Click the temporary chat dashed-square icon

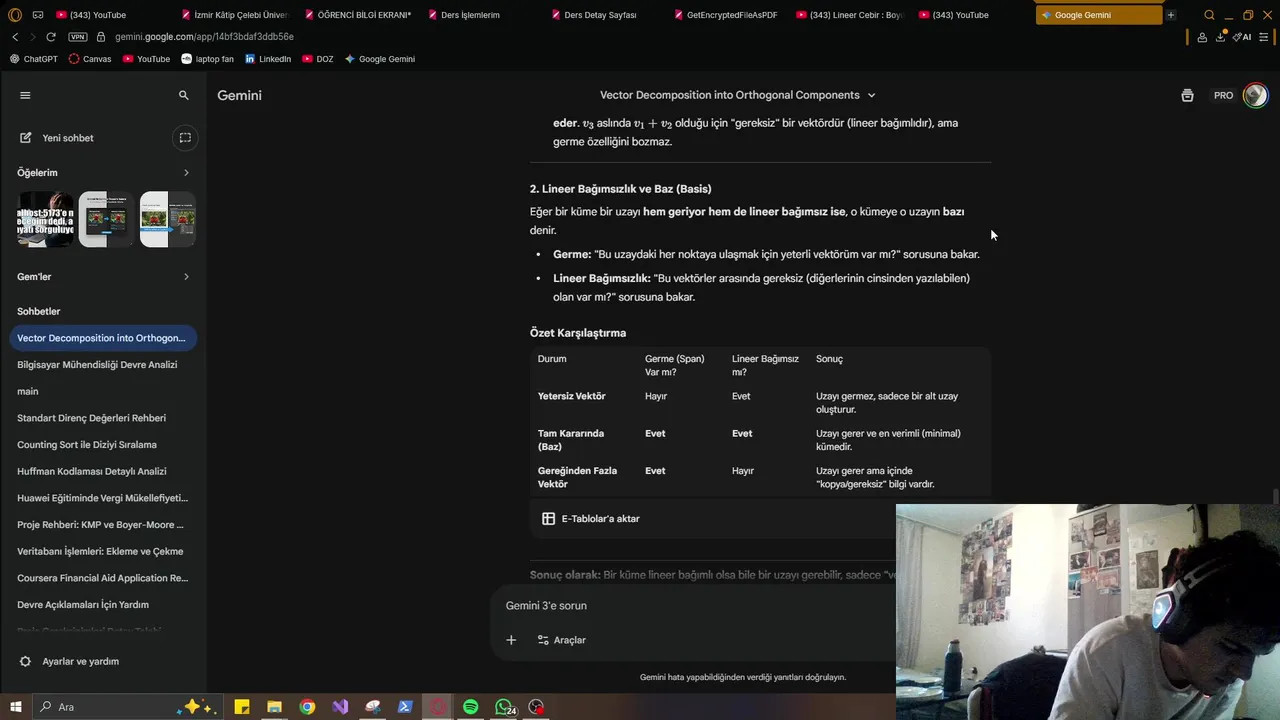(x=185, y=138)
